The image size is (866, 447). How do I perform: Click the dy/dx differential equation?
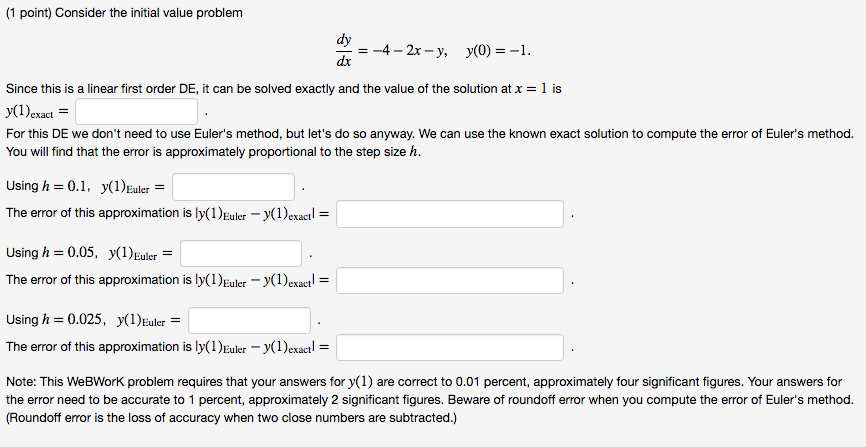click(x=391, y=51)
